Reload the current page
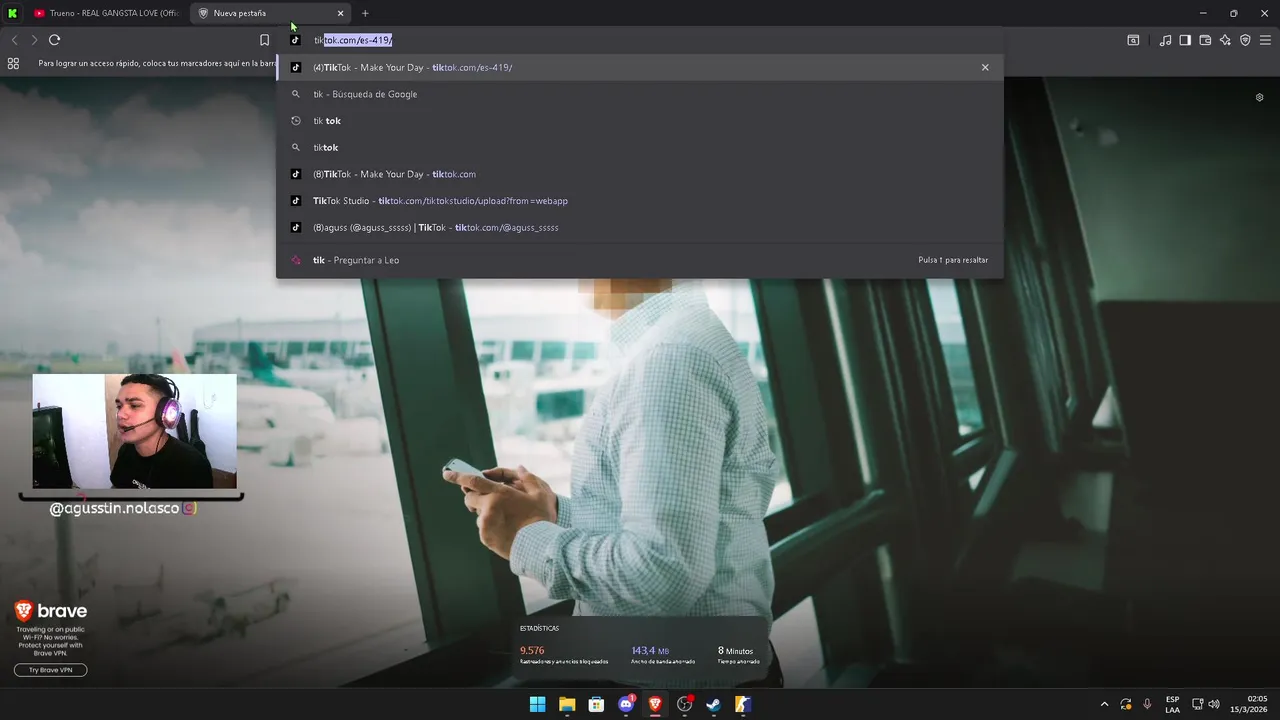 [x=54, y=40]
